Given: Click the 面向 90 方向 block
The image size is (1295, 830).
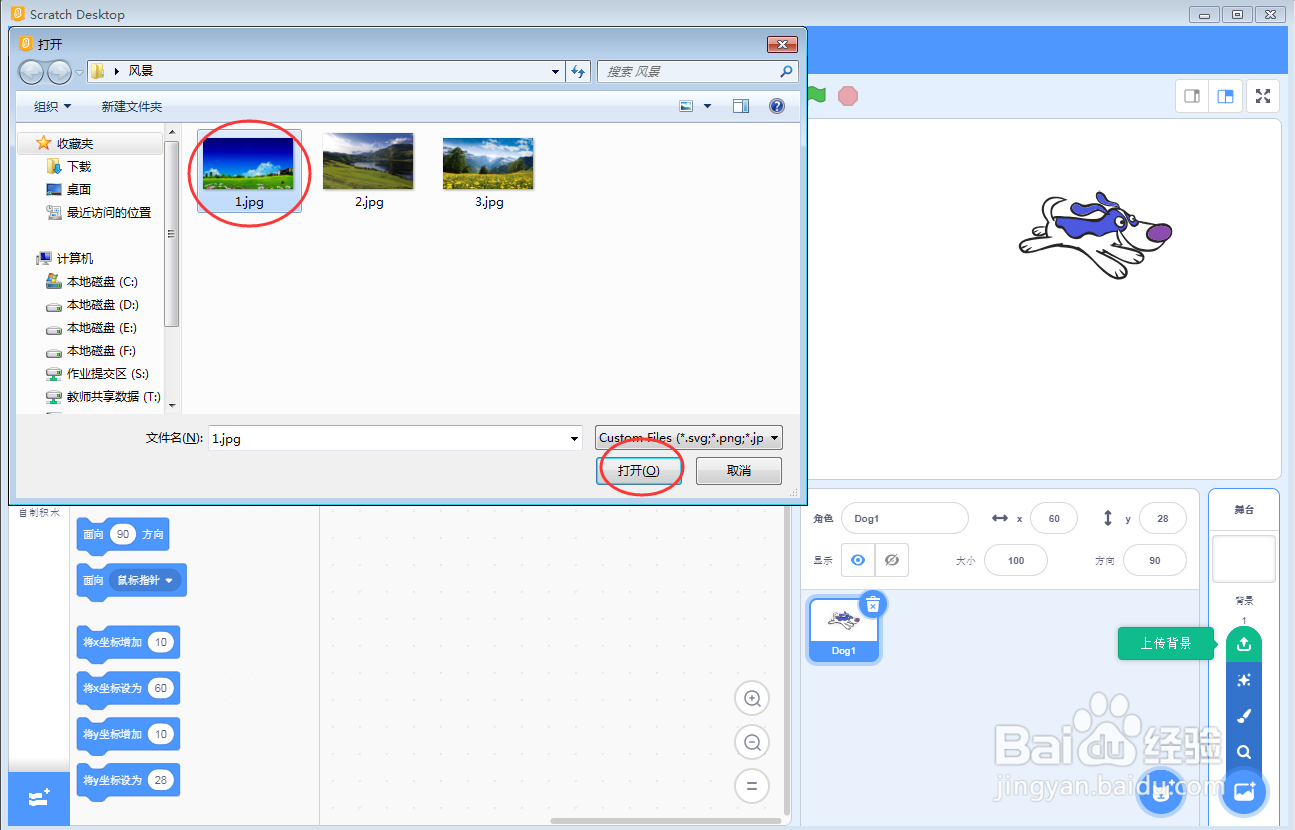Looking at the screenshot, I should click(122, 535).
